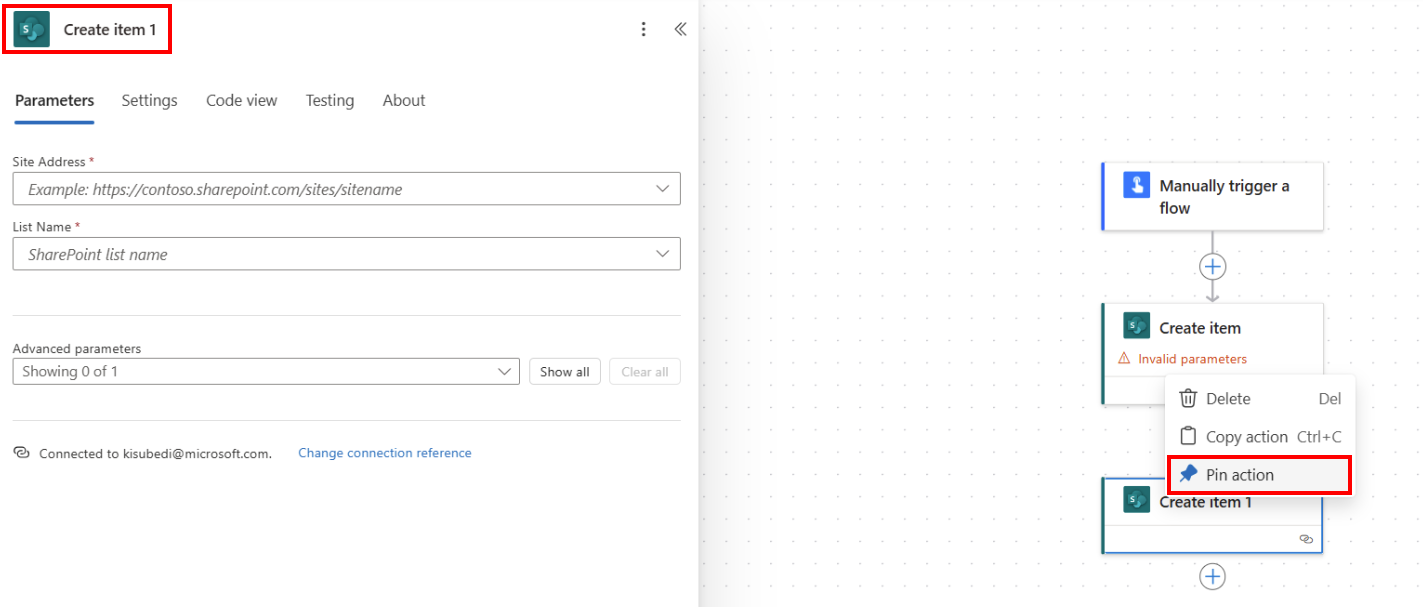Collapse the panel using the double-chevron icon
Image resolution: width=1423 pixels, height=607 pixels.
[x=680, y=29]
